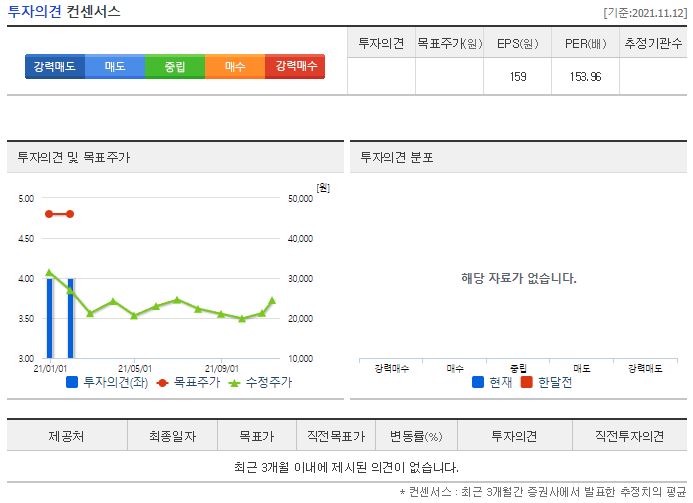Click the orange 매수 rating segment

point(235,66)
